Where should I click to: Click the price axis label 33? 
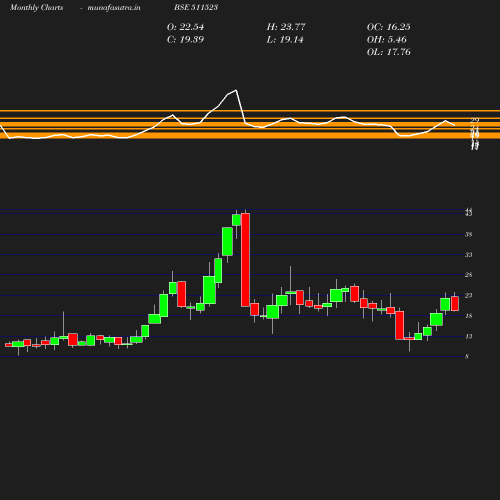469,255
